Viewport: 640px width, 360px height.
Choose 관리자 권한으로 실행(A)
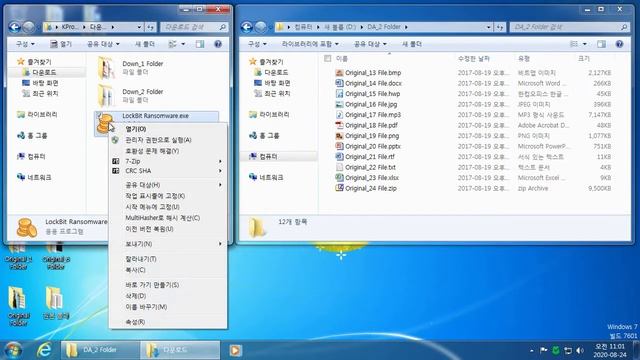tap(168, 140)
